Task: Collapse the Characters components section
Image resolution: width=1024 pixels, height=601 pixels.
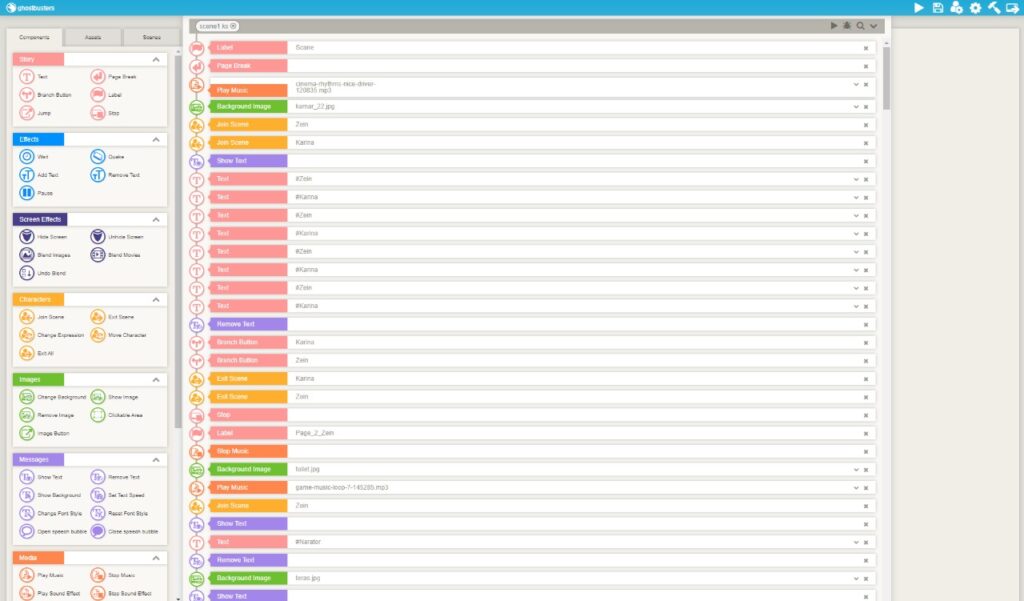Action: (156, 299)
